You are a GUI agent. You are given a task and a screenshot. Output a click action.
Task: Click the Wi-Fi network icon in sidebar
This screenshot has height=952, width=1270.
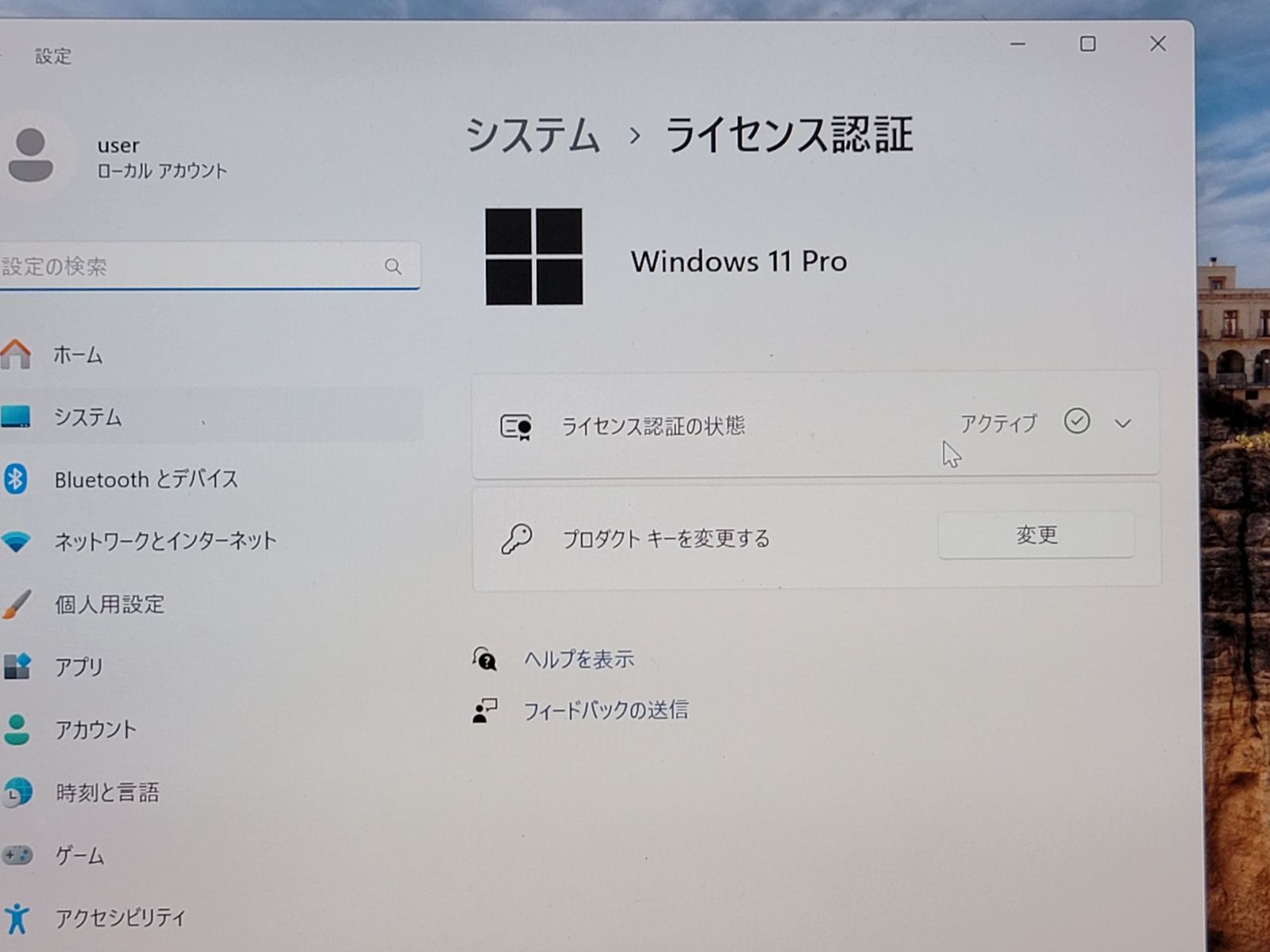pyautogui.click(x=16, y=542)
